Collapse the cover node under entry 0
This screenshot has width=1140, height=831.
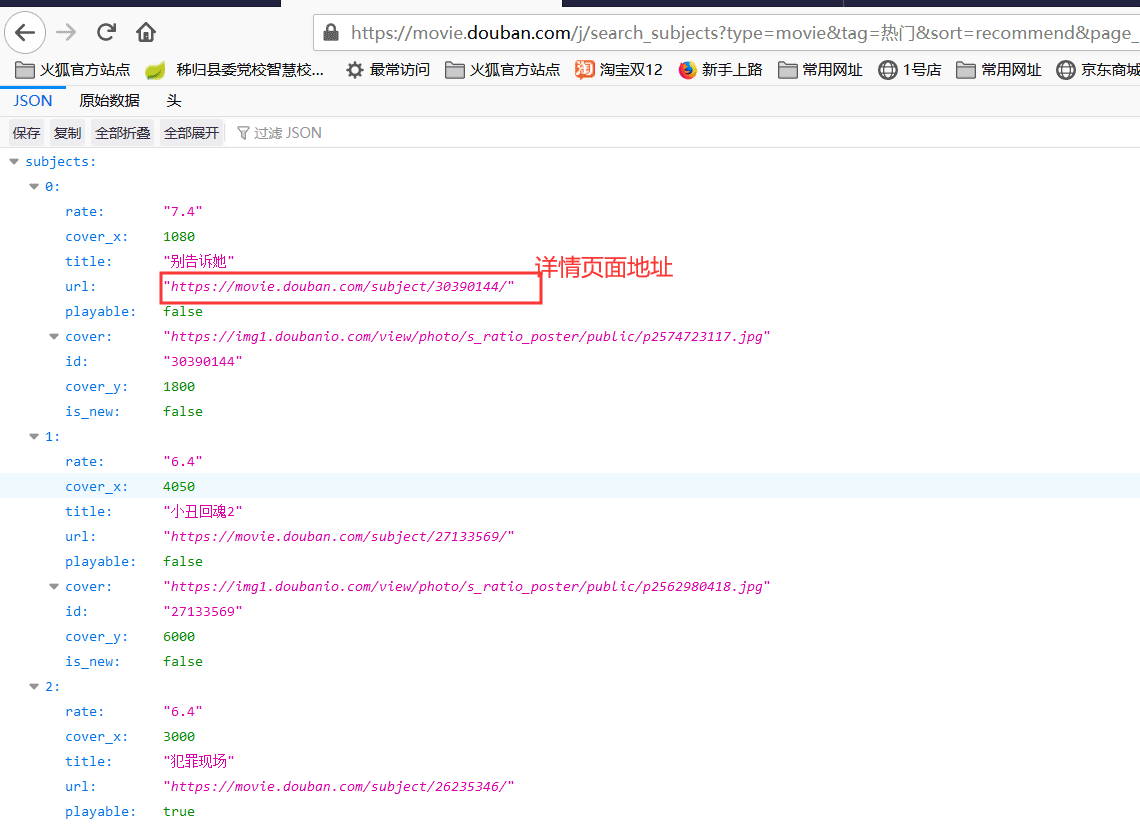pos(53,336)
